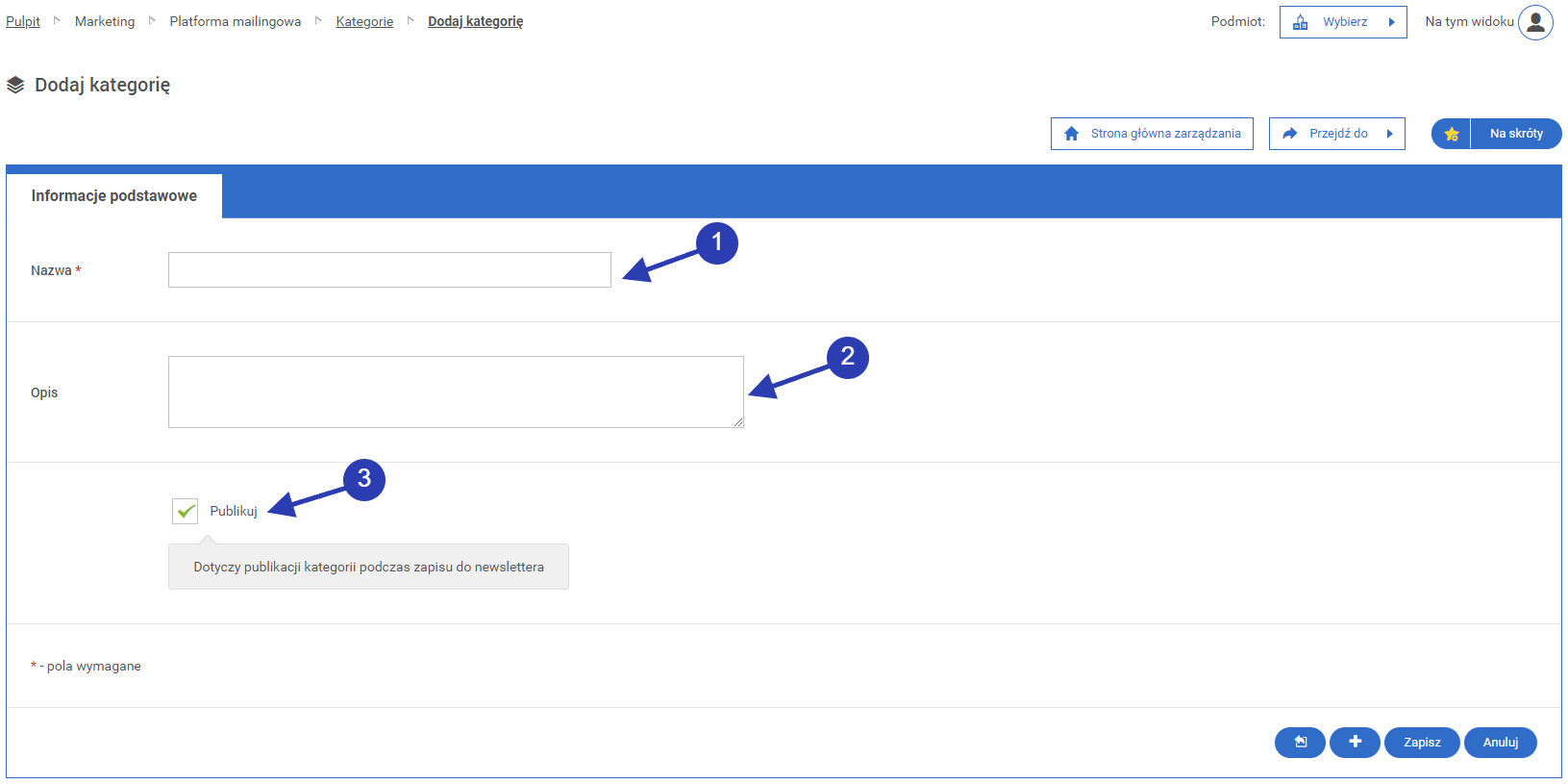The height and width of the screenshot is (784, 1568).
Task: Select the Informacje podstawowe tab
Action: click(113, 195)
